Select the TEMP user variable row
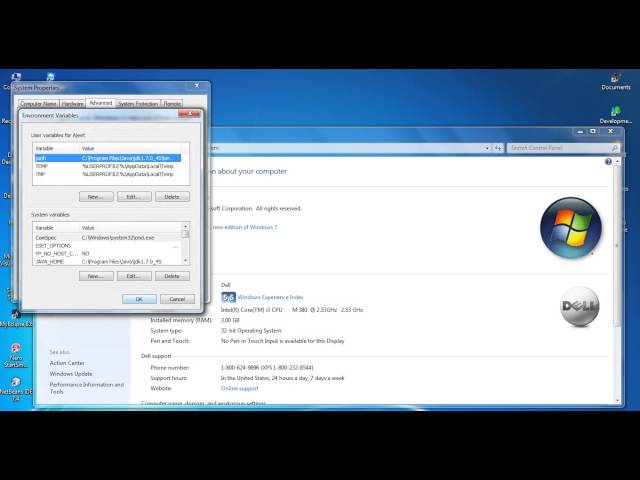The height and width of the screenshot is (480, 640). click(107, 166)
